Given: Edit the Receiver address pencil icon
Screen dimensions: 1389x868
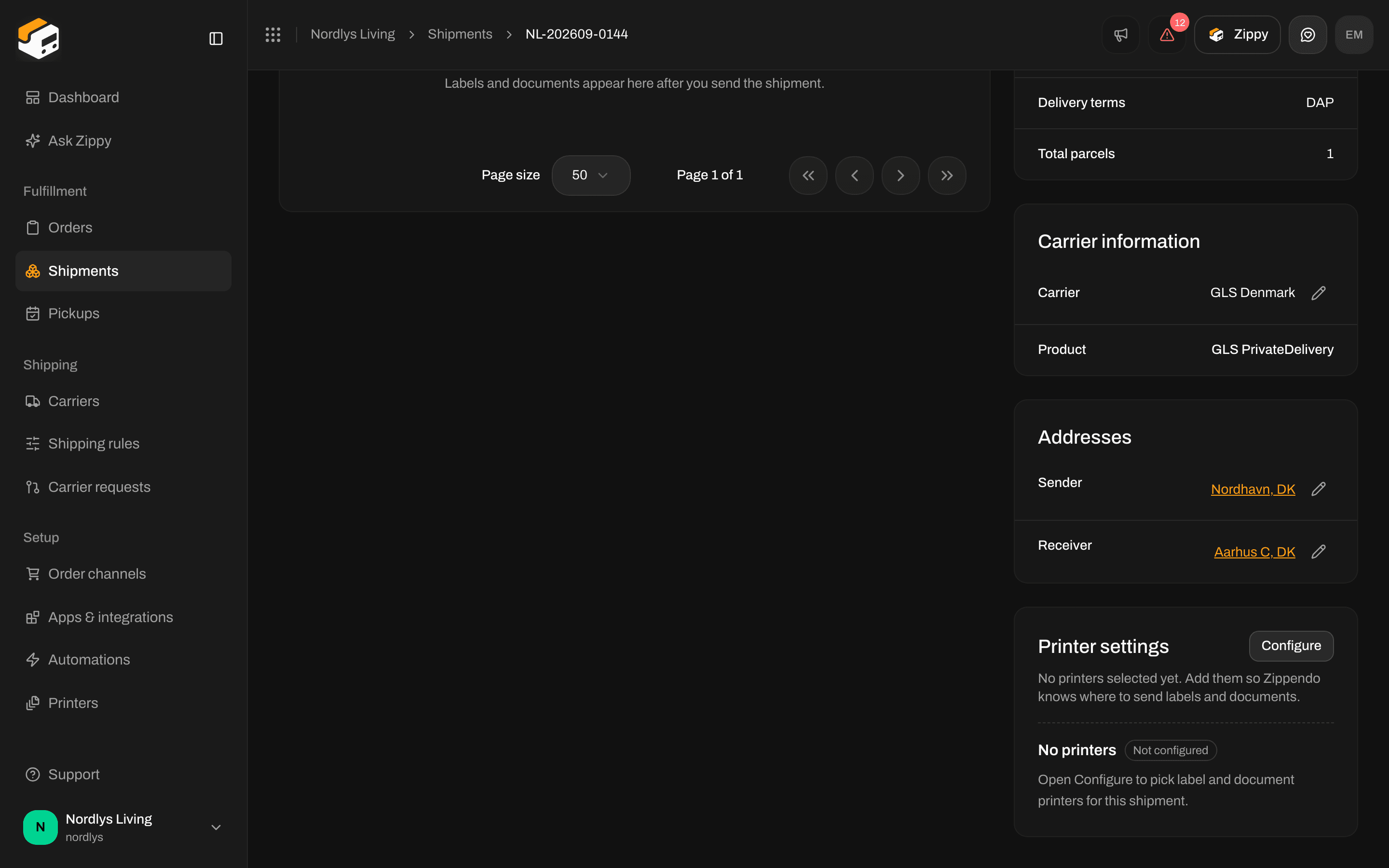Looking at the screenshot, I should 1319,551.
